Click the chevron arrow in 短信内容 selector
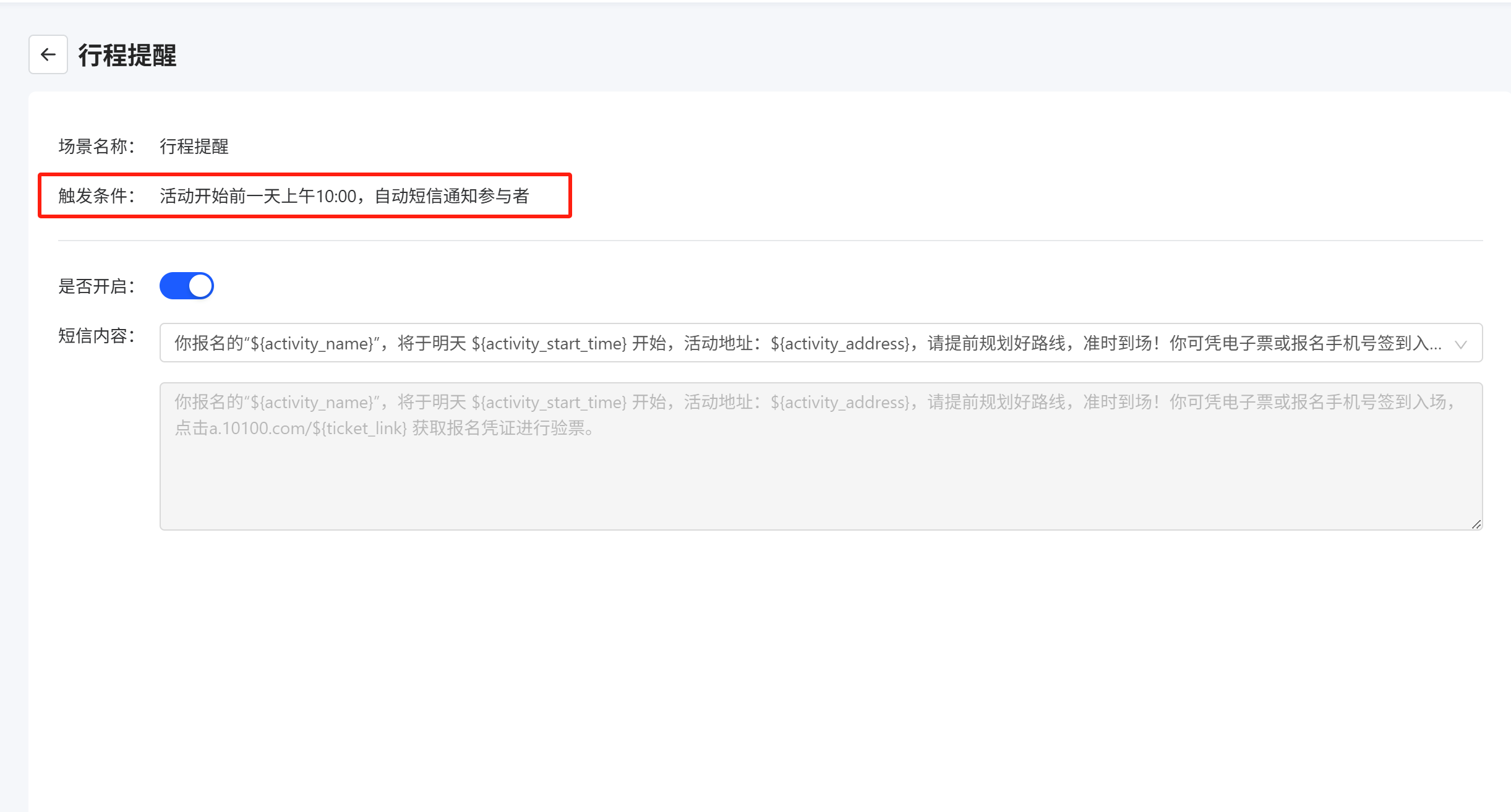 [1461, 344]
